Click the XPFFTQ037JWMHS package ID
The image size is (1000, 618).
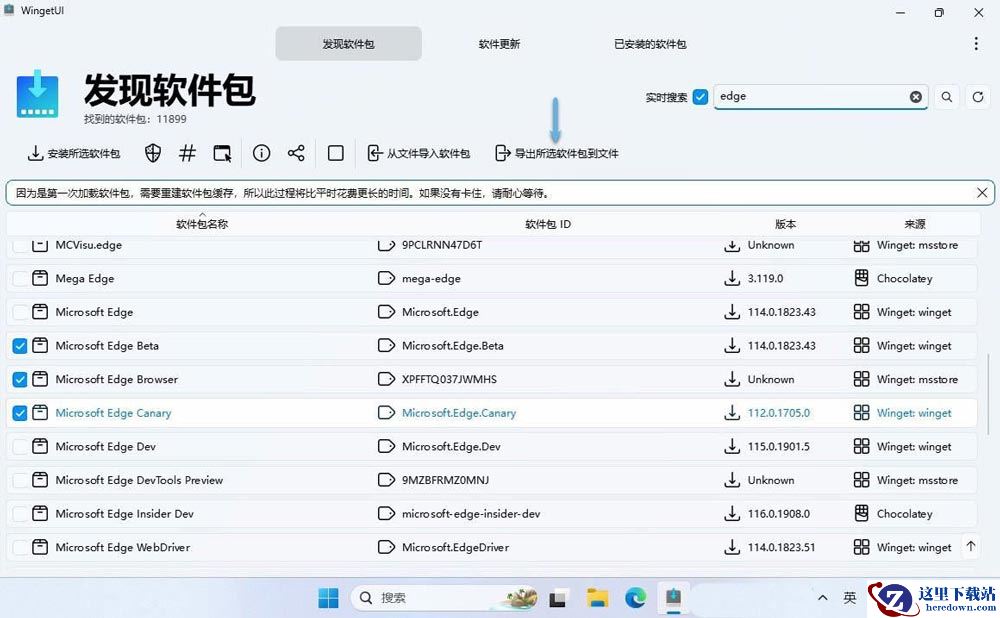[449, 379]
